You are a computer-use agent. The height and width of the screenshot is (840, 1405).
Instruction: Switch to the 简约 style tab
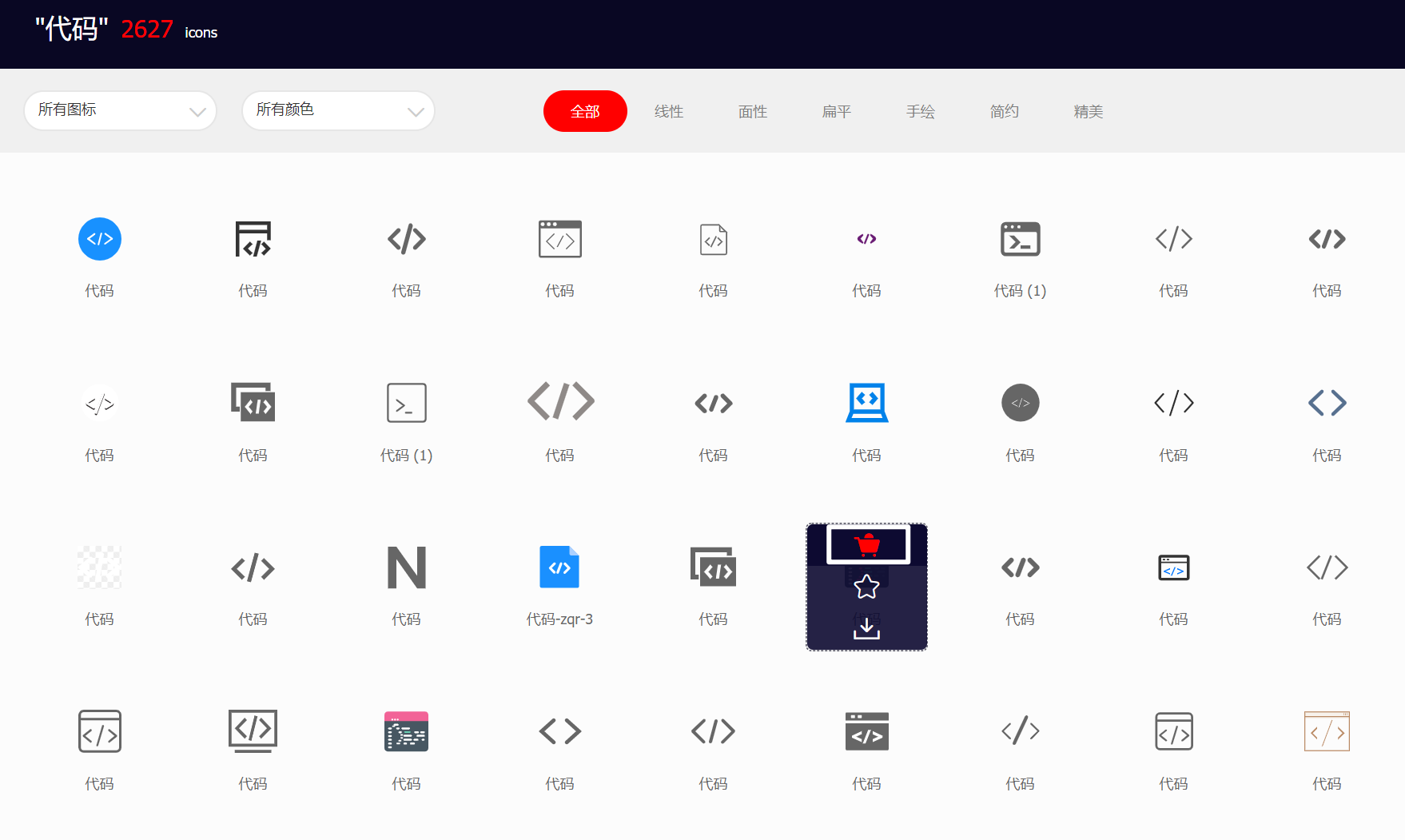(x=1005, y=112)
